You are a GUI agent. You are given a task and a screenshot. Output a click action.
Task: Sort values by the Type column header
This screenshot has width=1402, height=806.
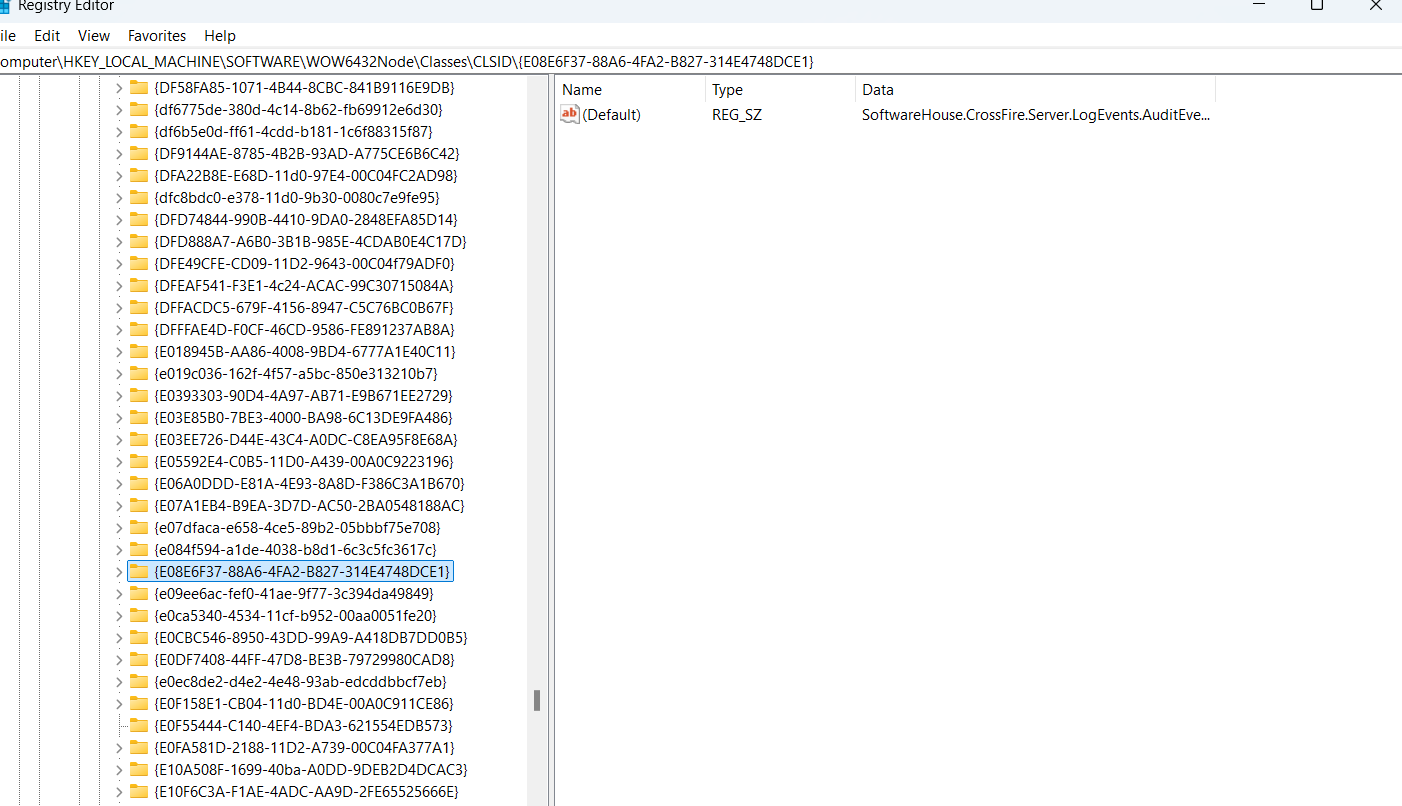780,90
